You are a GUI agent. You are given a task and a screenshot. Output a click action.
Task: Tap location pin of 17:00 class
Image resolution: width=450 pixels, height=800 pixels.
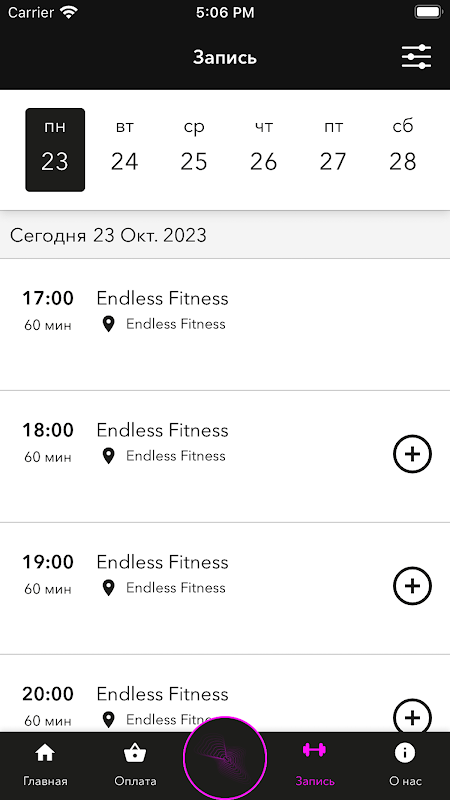[x=108, y=324]
